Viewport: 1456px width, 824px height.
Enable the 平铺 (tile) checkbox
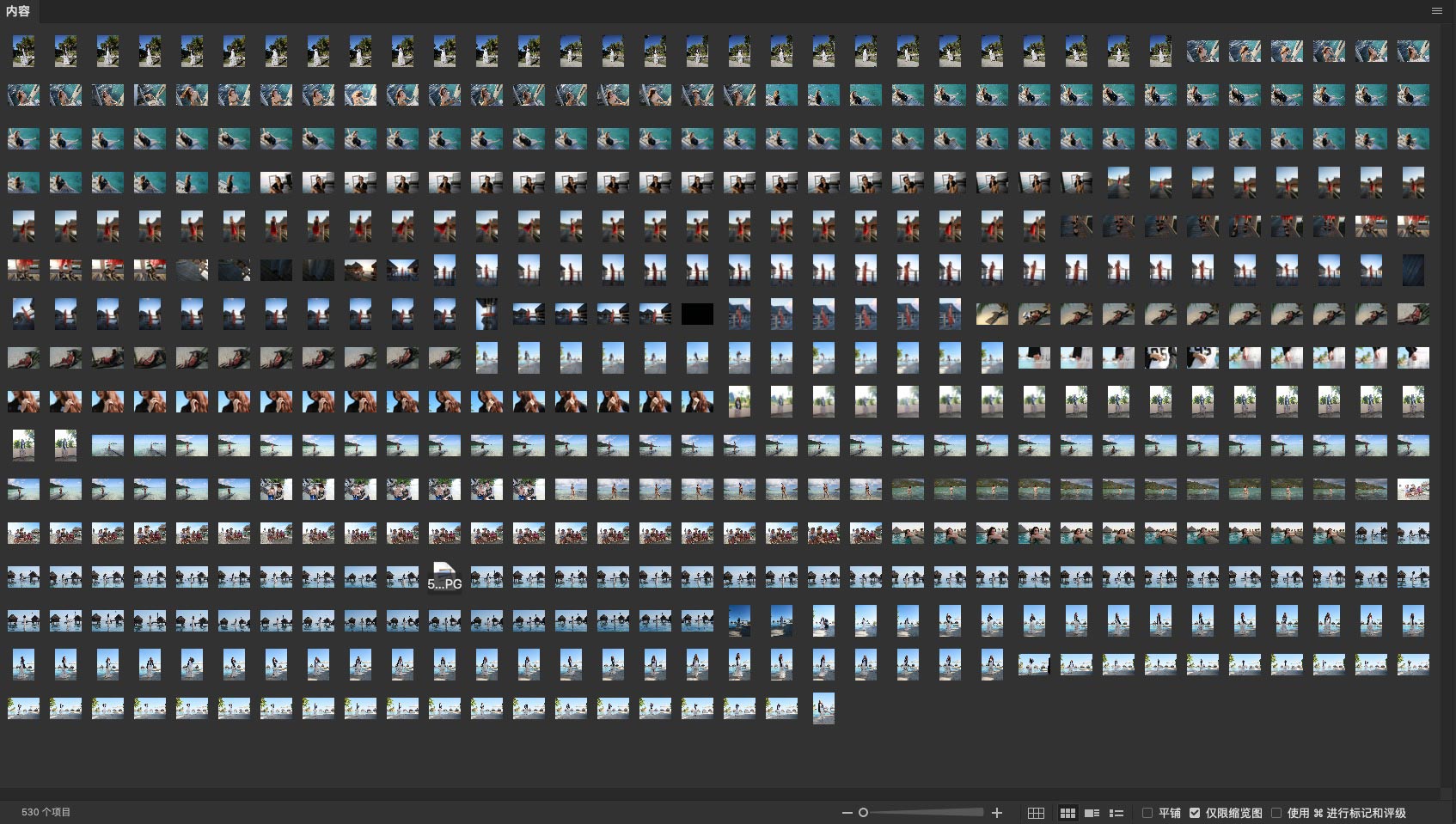pyautogui.click(x=1147, y=813)
